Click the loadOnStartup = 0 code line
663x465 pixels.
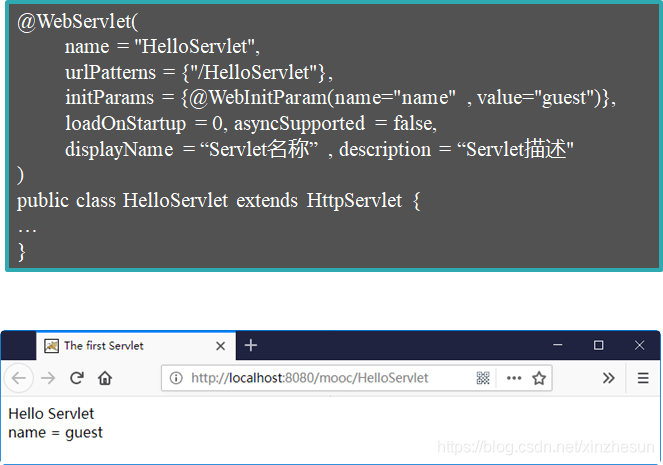click(251, 123)
